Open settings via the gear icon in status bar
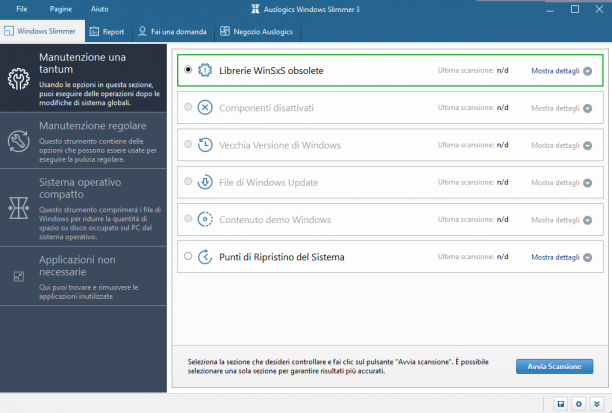 tap(579, 404)
